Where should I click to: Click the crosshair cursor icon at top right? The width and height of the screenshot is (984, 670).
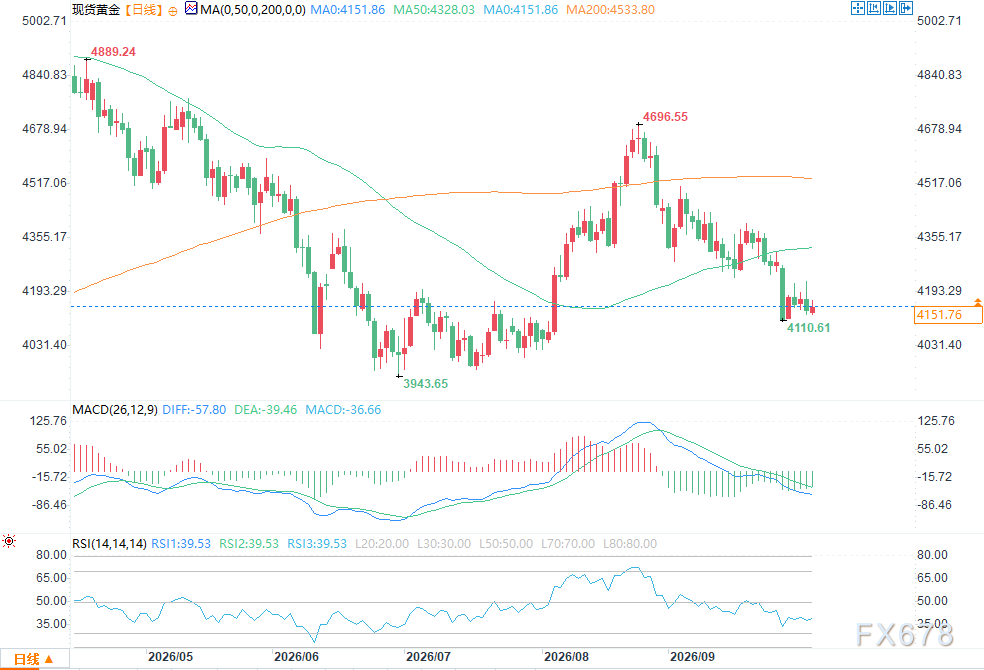(857, 8)
